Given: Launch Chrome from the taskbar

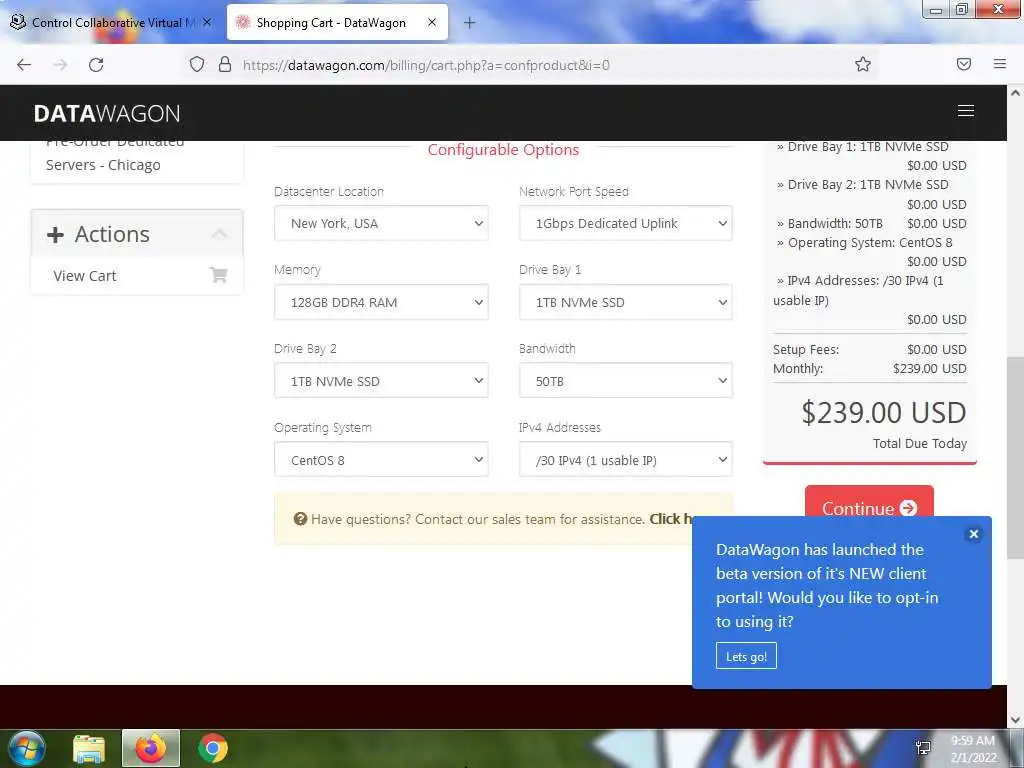Looking at the screenshot, I should click(x=213, y=748).
